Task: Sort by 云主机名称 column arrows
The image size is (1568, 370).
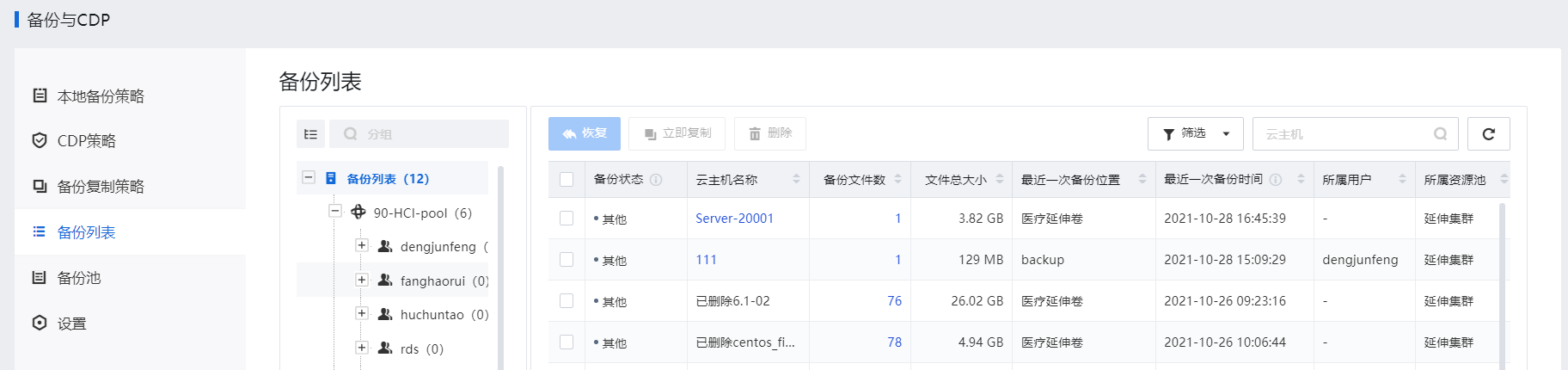Action: 796,179
